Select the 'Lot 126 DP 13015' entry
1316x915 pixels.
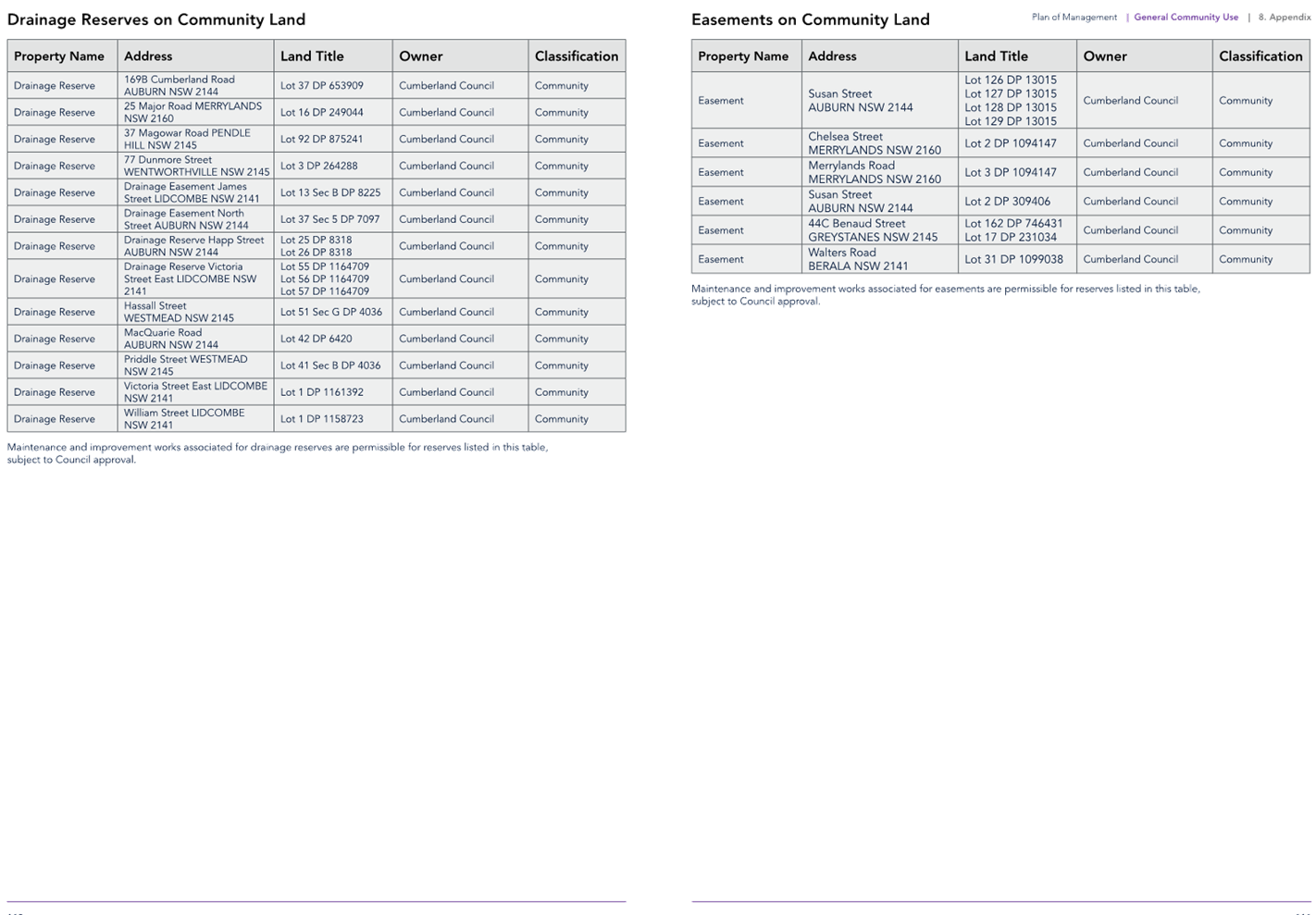point(1010,80)
